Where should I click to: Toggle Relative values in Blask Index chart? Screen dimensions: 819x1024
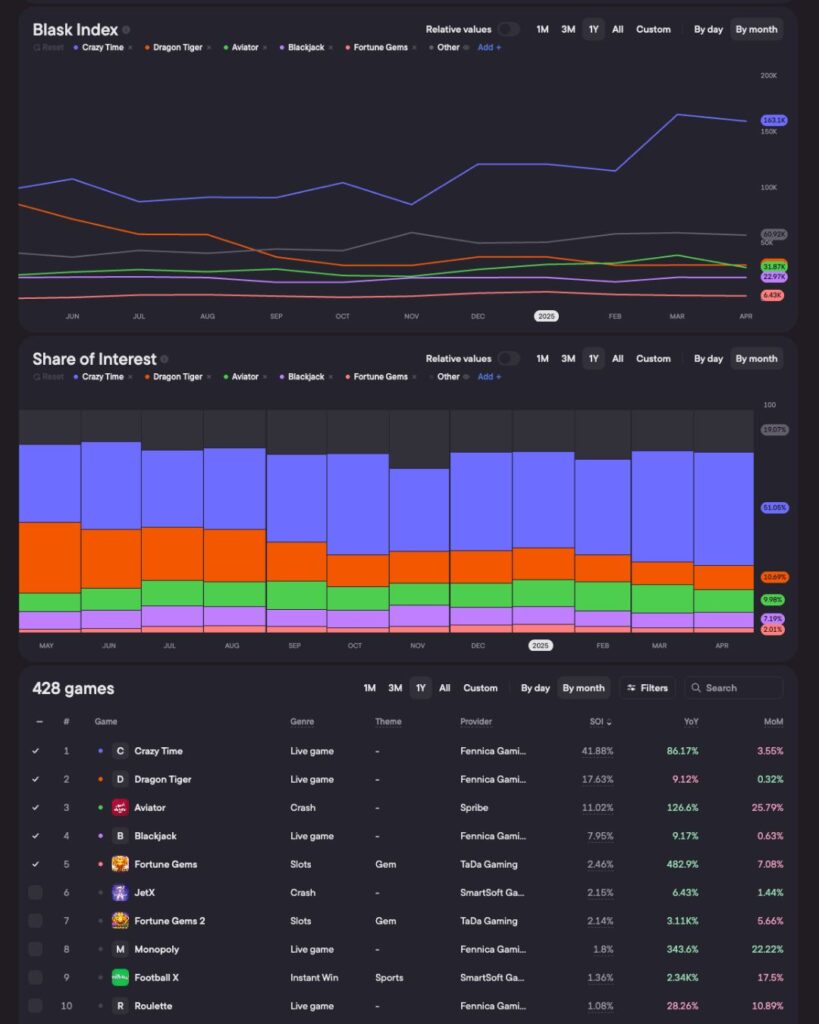pos(508,30)
